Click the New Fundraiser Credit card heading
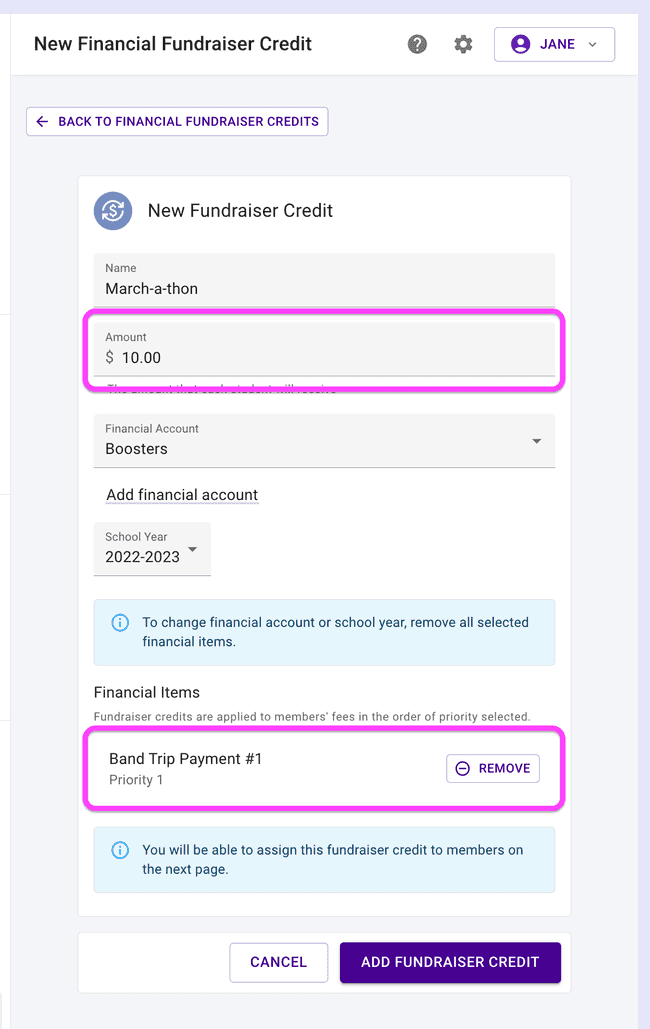This screenshot has width=650, height=1029. click(240, 211)
